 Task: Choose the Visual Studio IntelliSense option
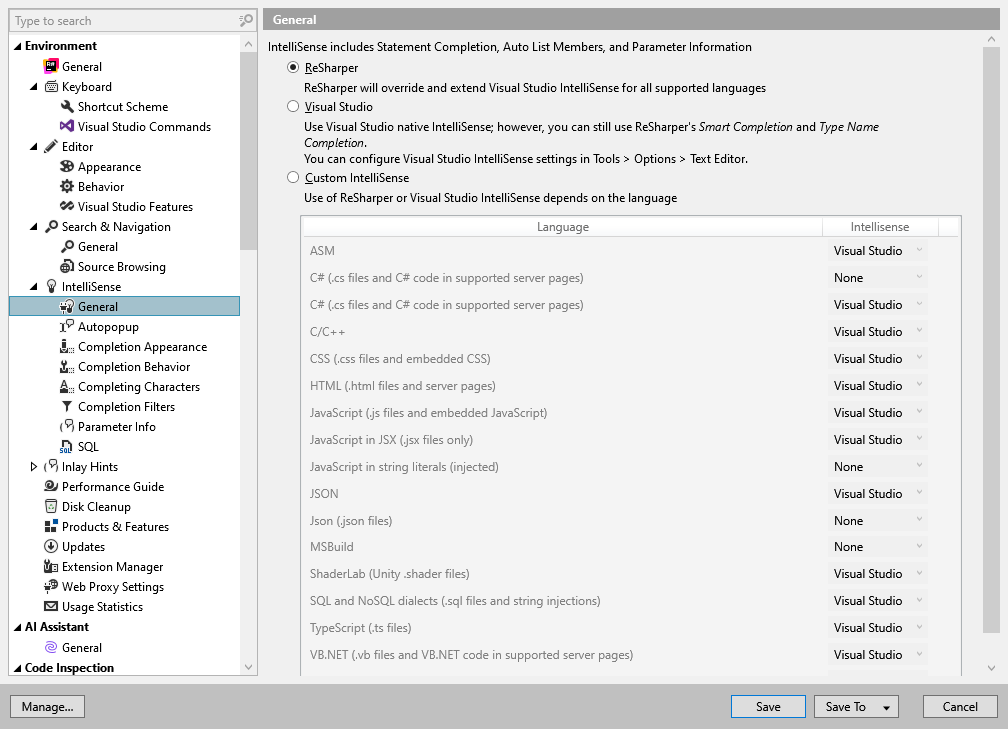tap(292, 107)
